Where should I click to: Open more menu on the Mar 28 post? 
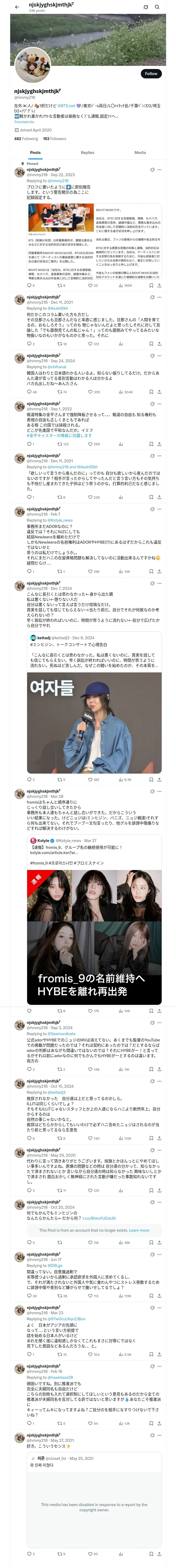pos(160,791)
